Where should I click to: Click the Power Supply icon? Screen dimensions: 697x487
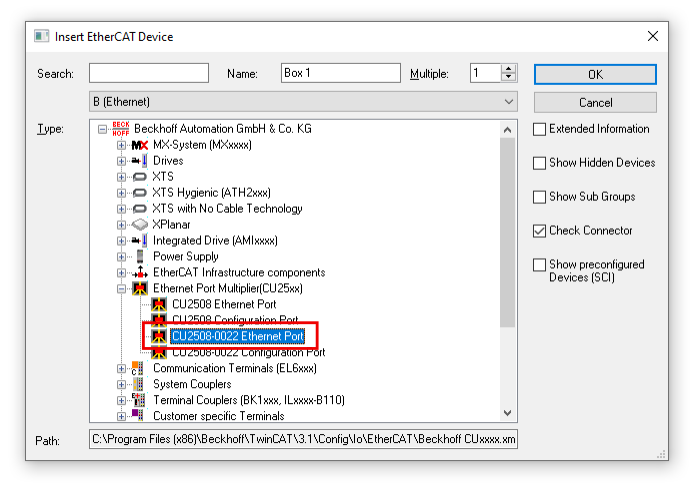(x=140, y=256)
